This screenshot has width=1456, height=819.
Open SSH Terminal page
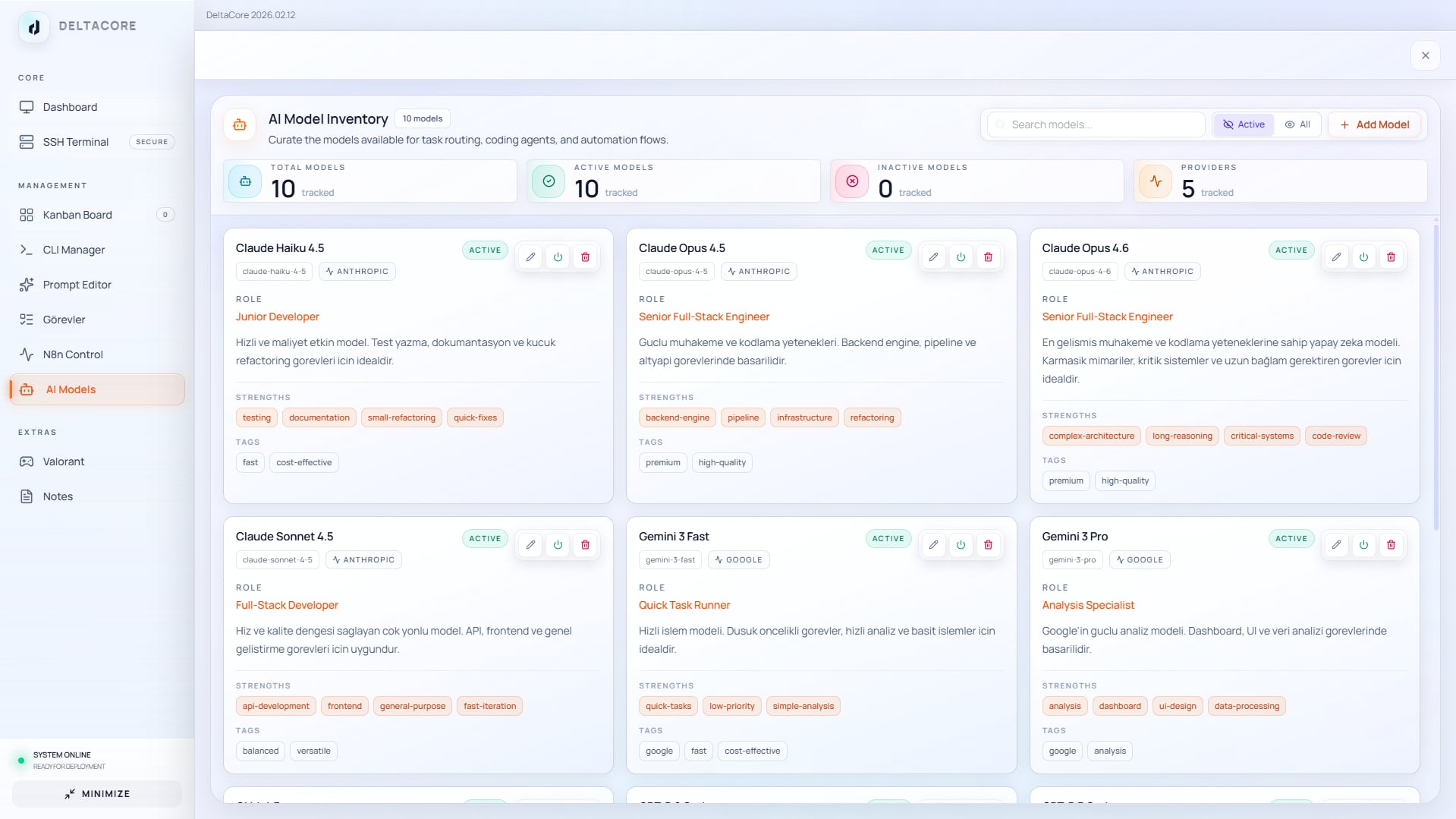[97, 142]
